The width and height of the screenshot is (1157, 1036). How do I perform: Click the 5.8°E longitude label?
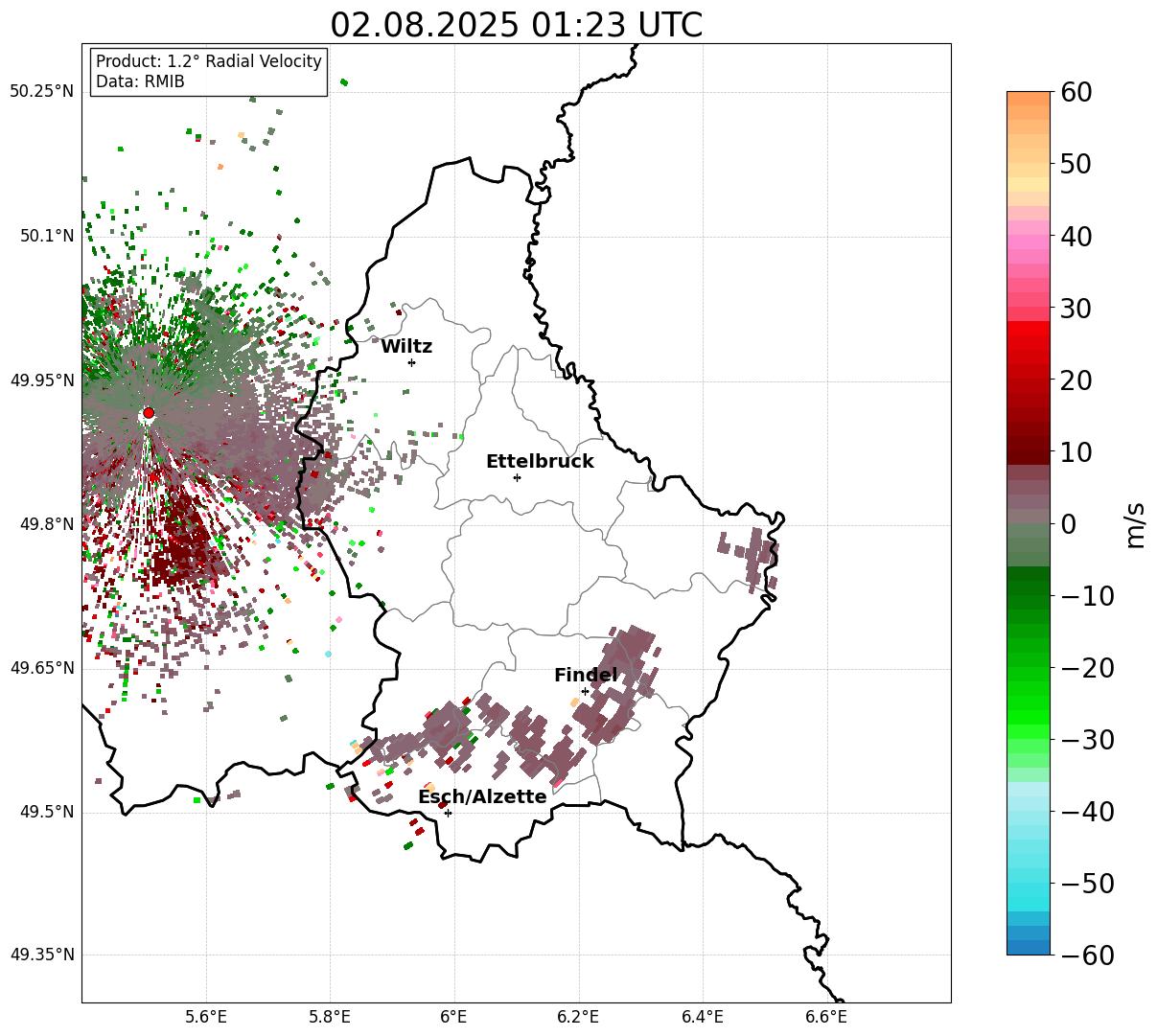[330, 1017]
